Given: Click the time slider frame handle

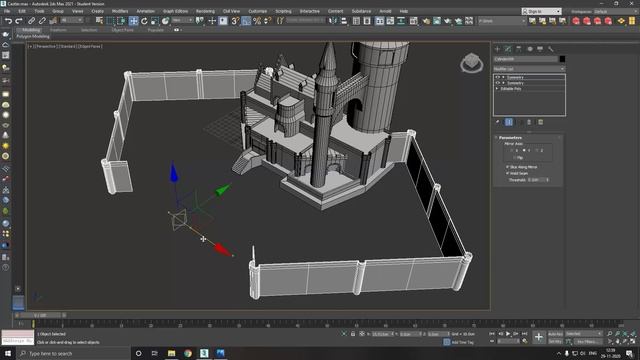Looking at the screenshot, I should tap(40, 315).
